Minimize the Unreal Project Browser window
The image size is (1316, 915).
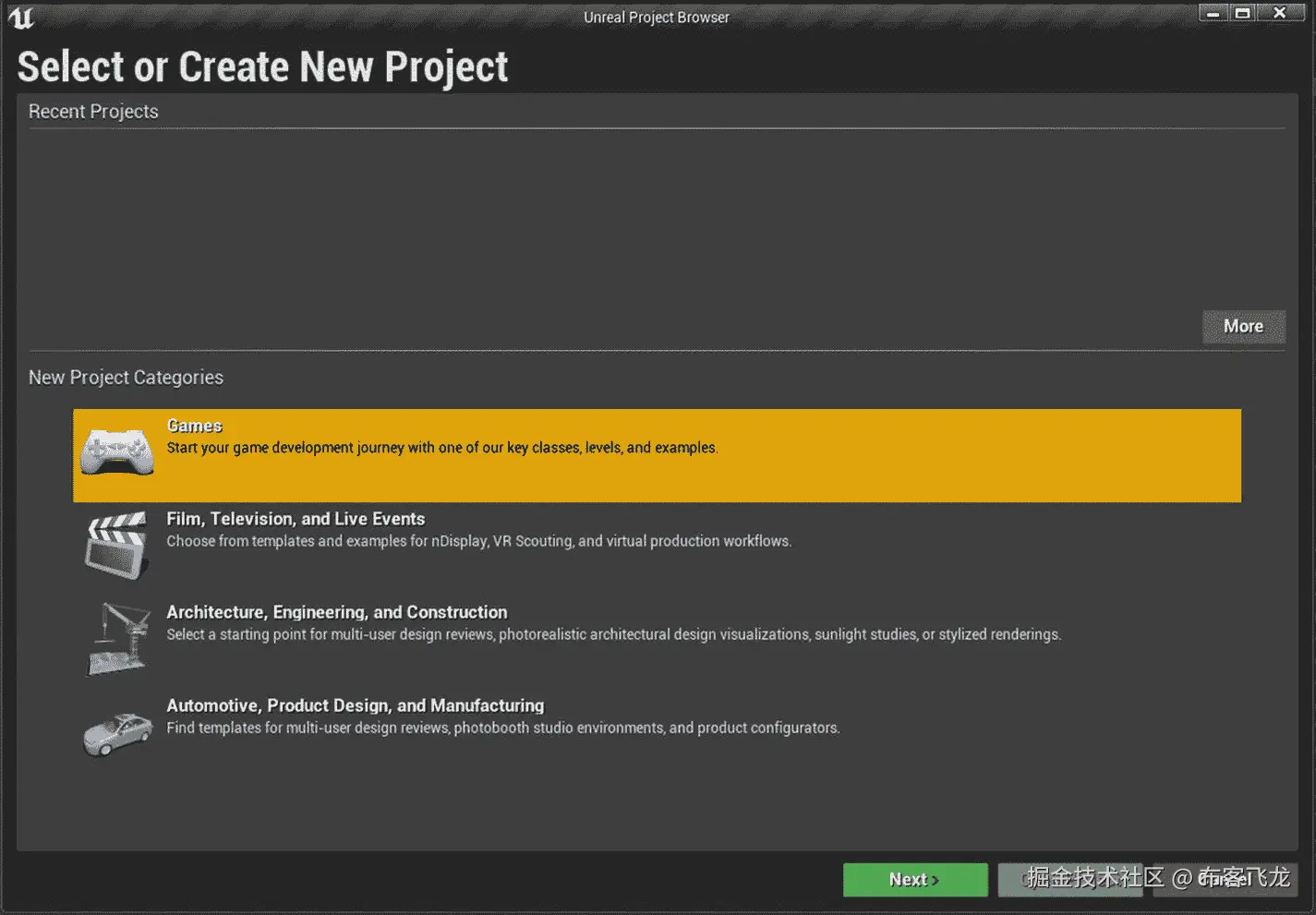1213,13
